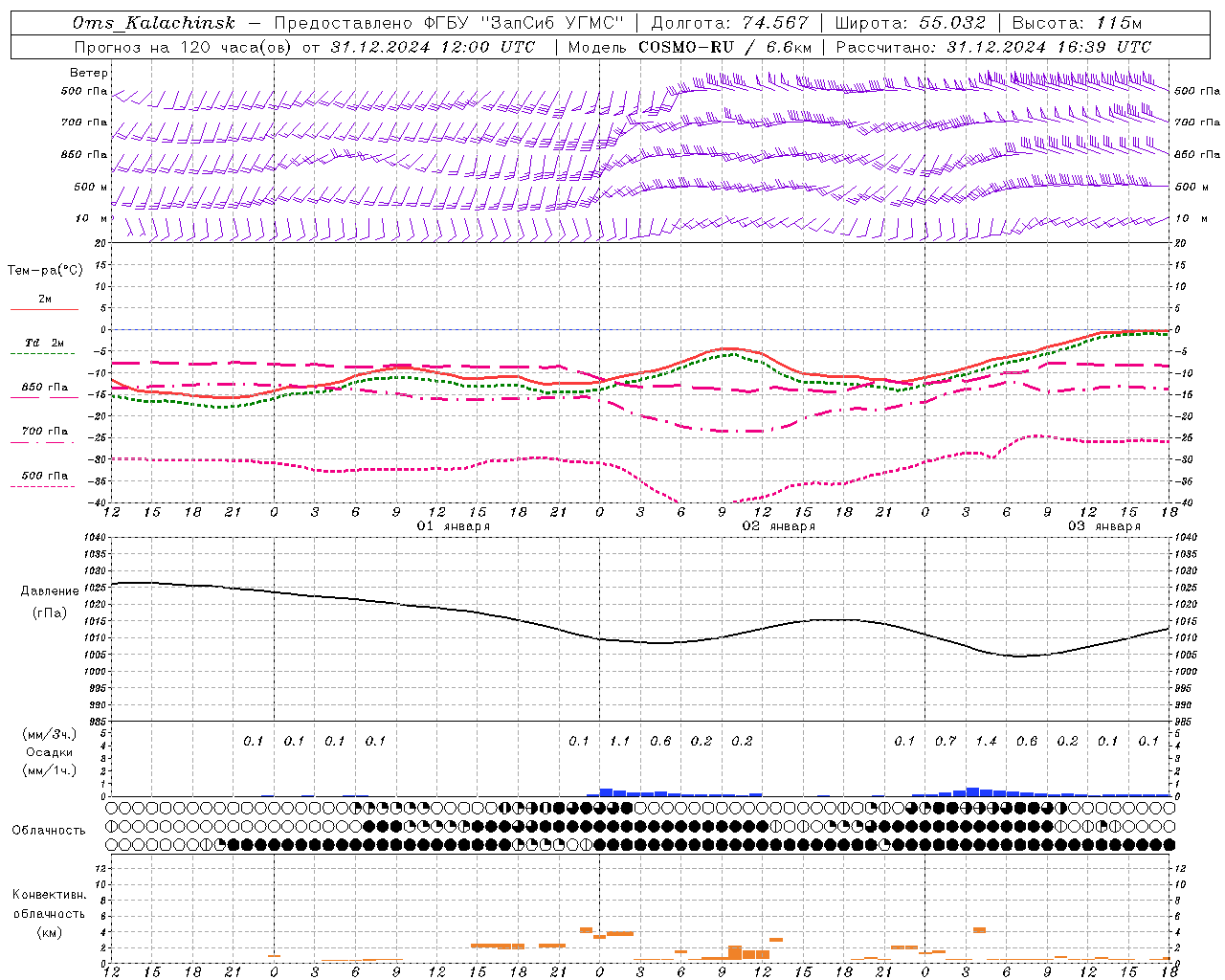Click the 01 января date label
Screen dimensions: 1225x980
[x=454, y=526]
